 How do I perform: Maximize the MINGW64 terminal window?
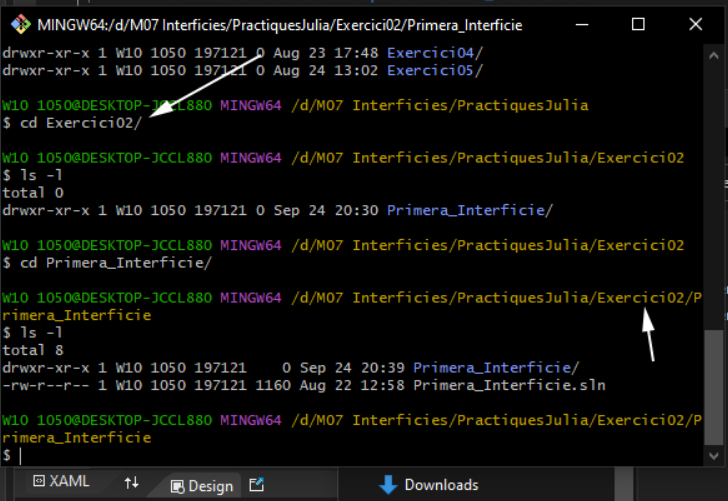[638, 24]
